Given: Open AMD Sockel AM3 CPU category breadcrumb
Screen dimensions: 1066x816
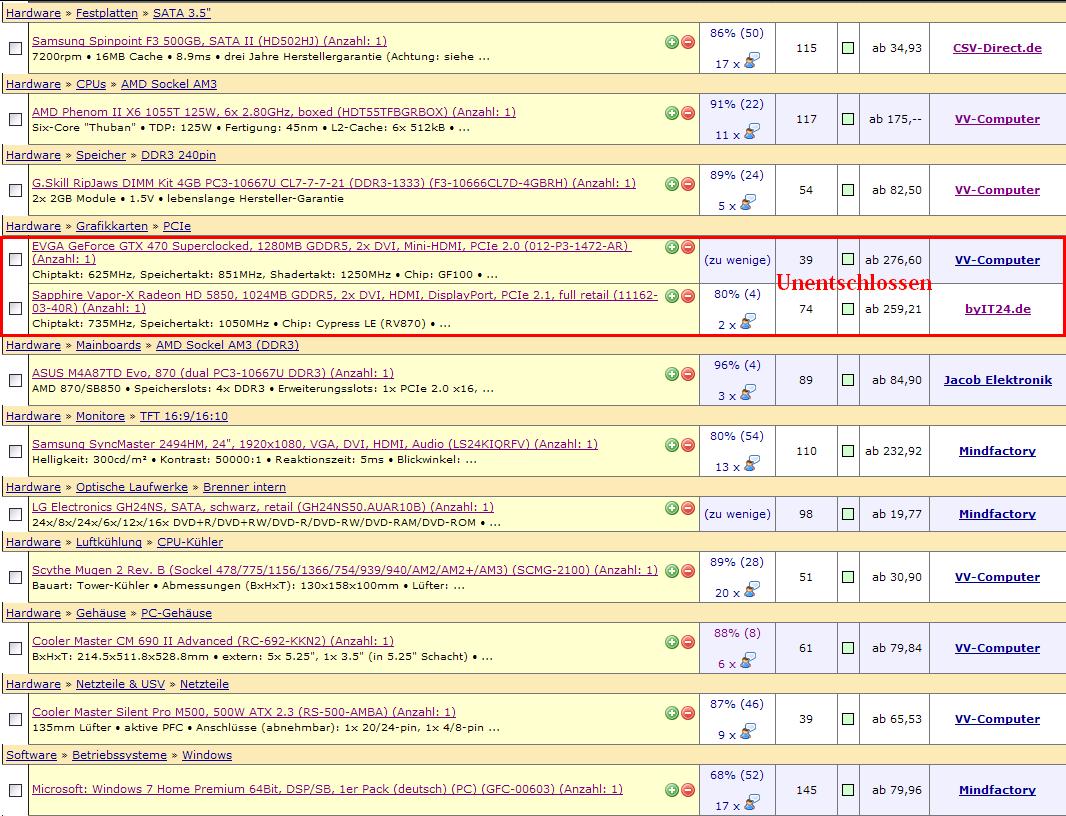Looking at the screenshot, I should 169,84.
